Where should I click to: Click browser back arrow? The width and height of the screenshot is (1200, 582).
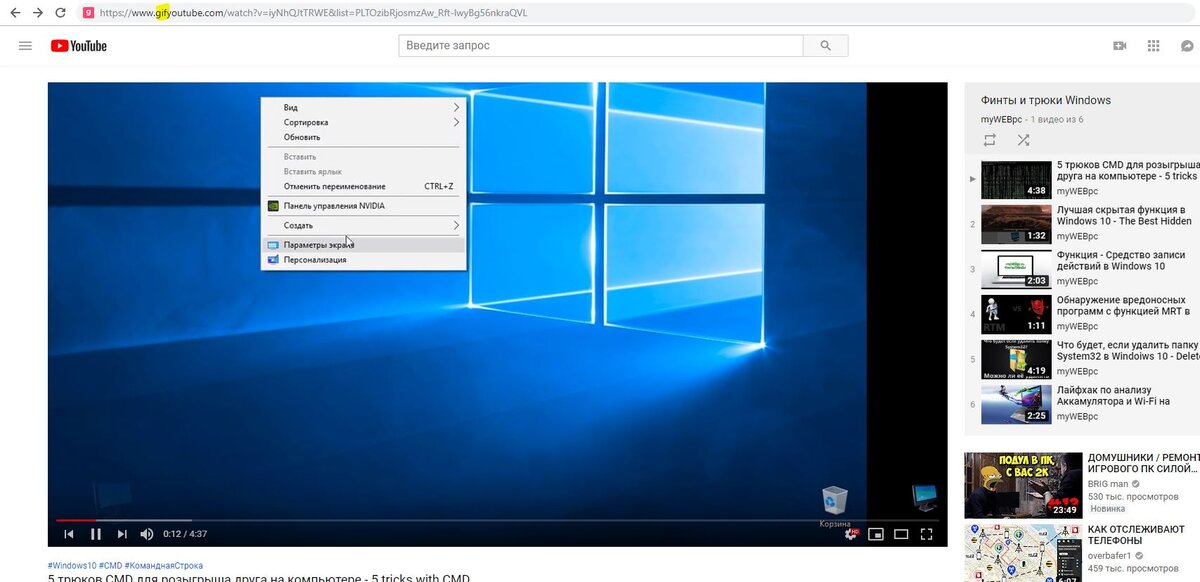pos(13,13)
